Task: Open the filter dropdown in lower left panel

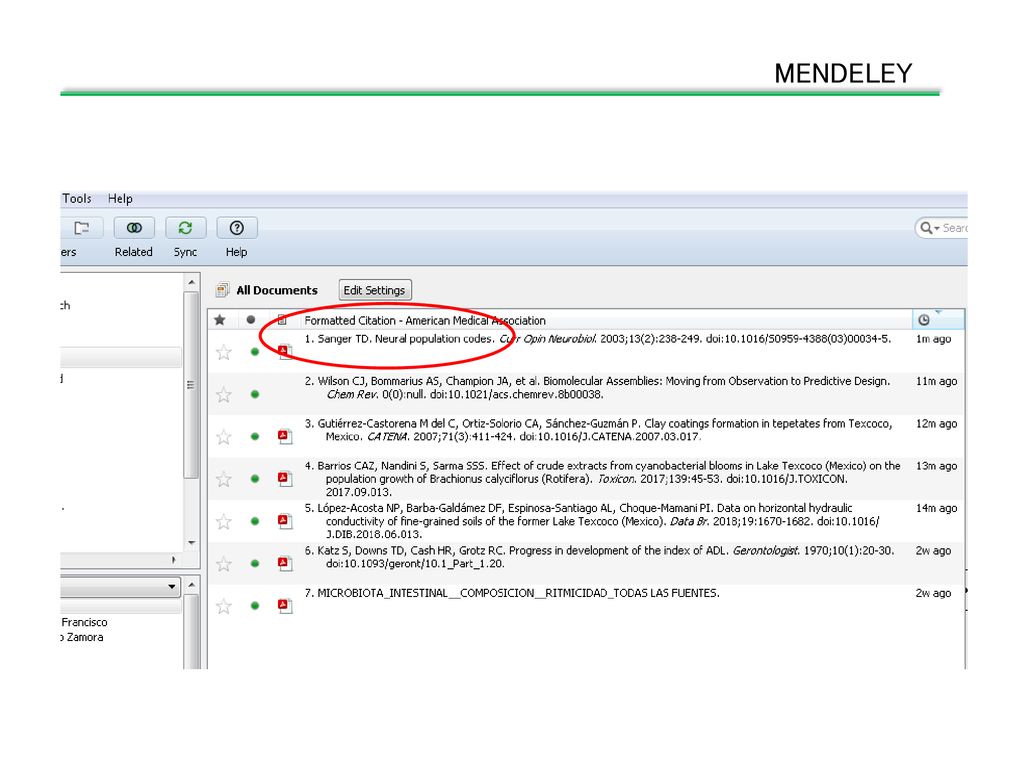Action: 172,586
